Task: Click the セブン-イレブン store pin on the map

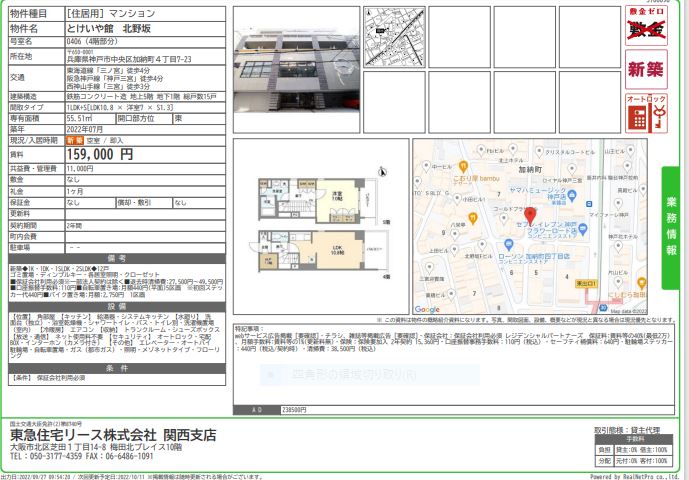Action: pos(583,228)
